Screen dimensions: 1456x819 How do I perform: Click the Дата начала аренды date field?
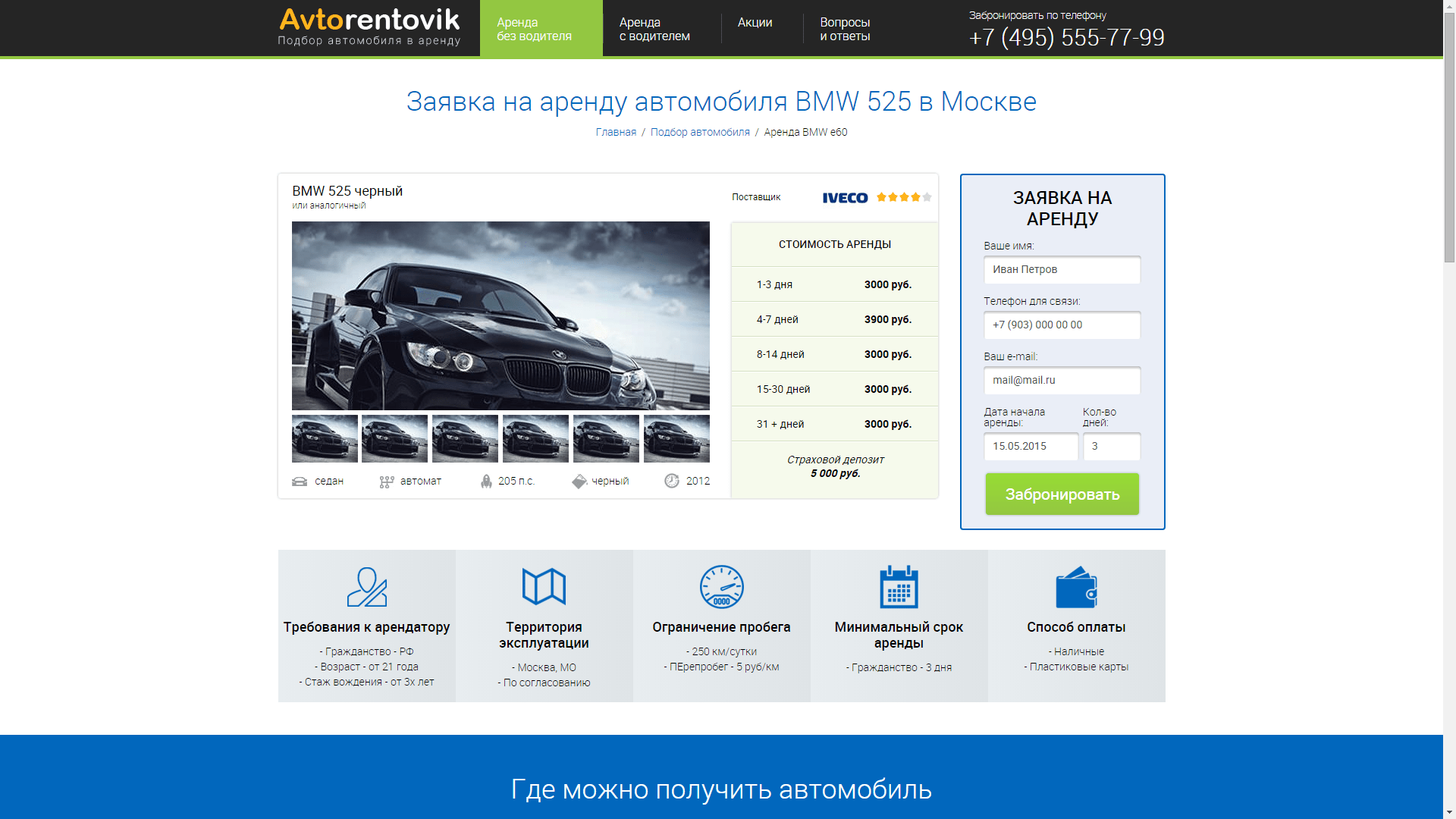coord(1031,447)
